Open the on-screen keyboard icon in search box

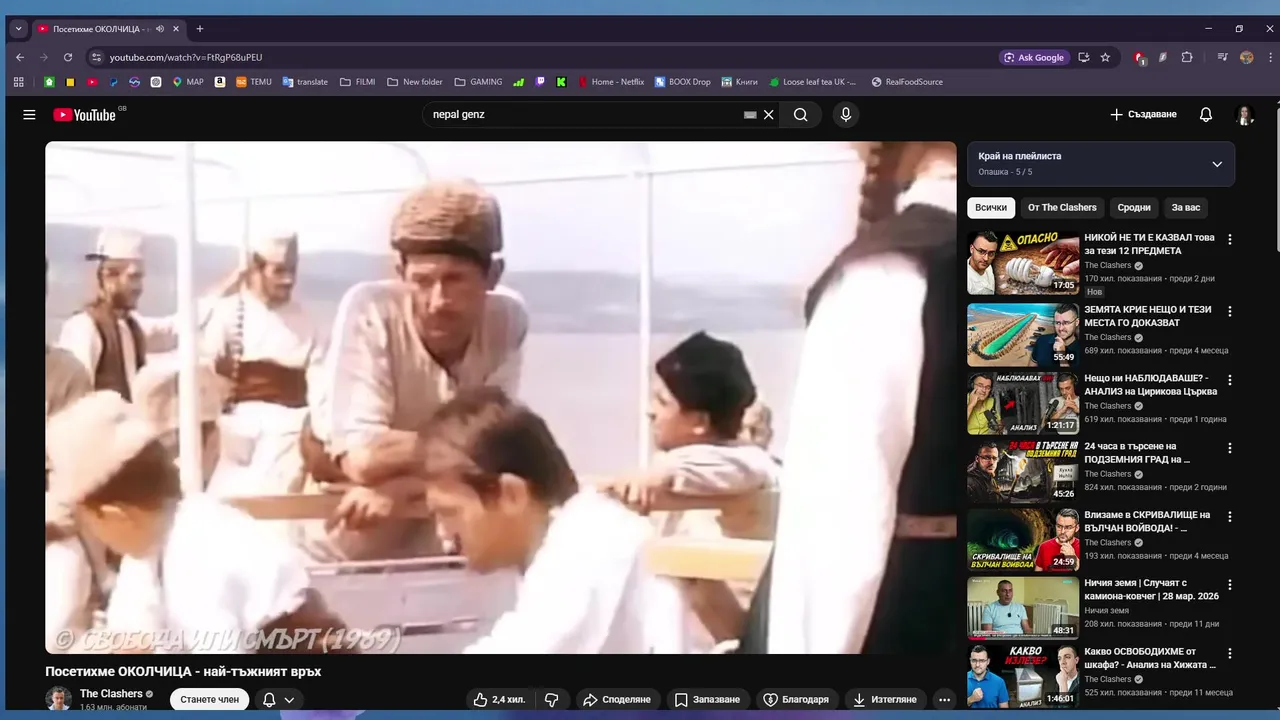[750, 115]
